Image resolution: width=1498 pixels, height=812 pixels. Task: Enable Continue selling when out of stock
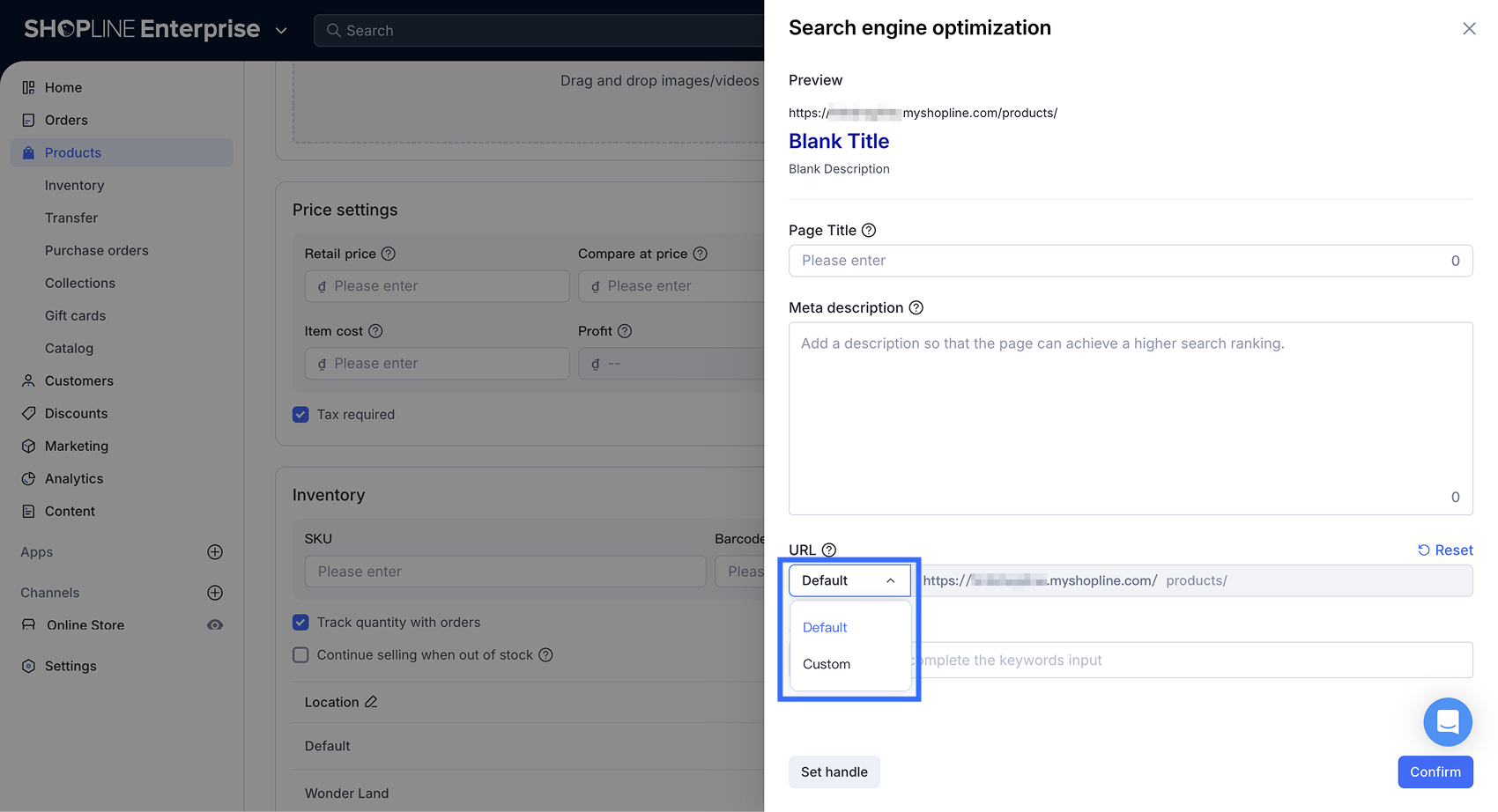point(301,655)
